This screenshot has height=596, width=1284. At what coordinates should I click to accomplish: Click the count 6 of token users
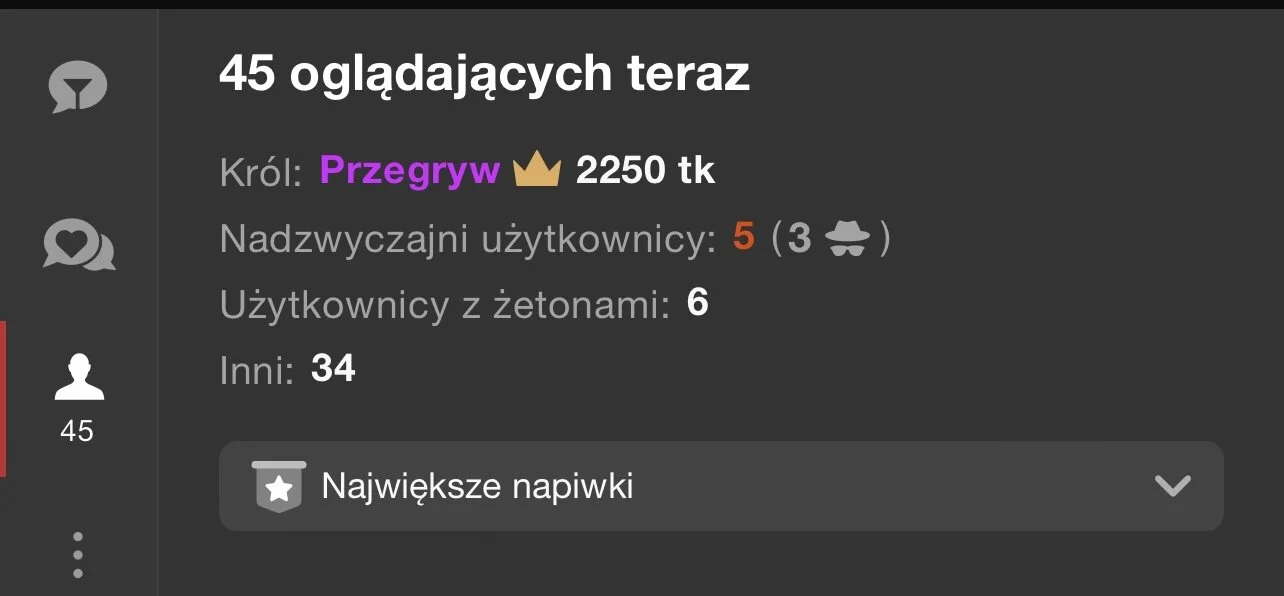[698, 303]
